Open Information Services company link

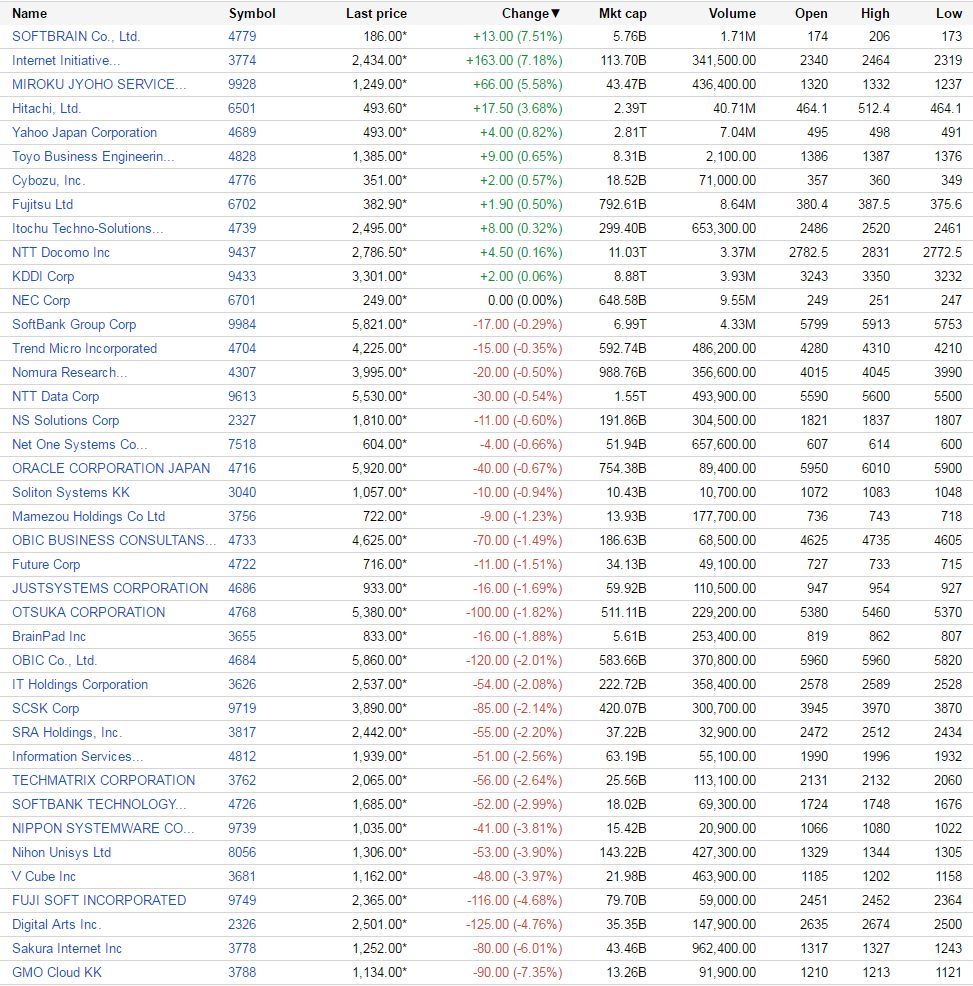tap(77, 756)
